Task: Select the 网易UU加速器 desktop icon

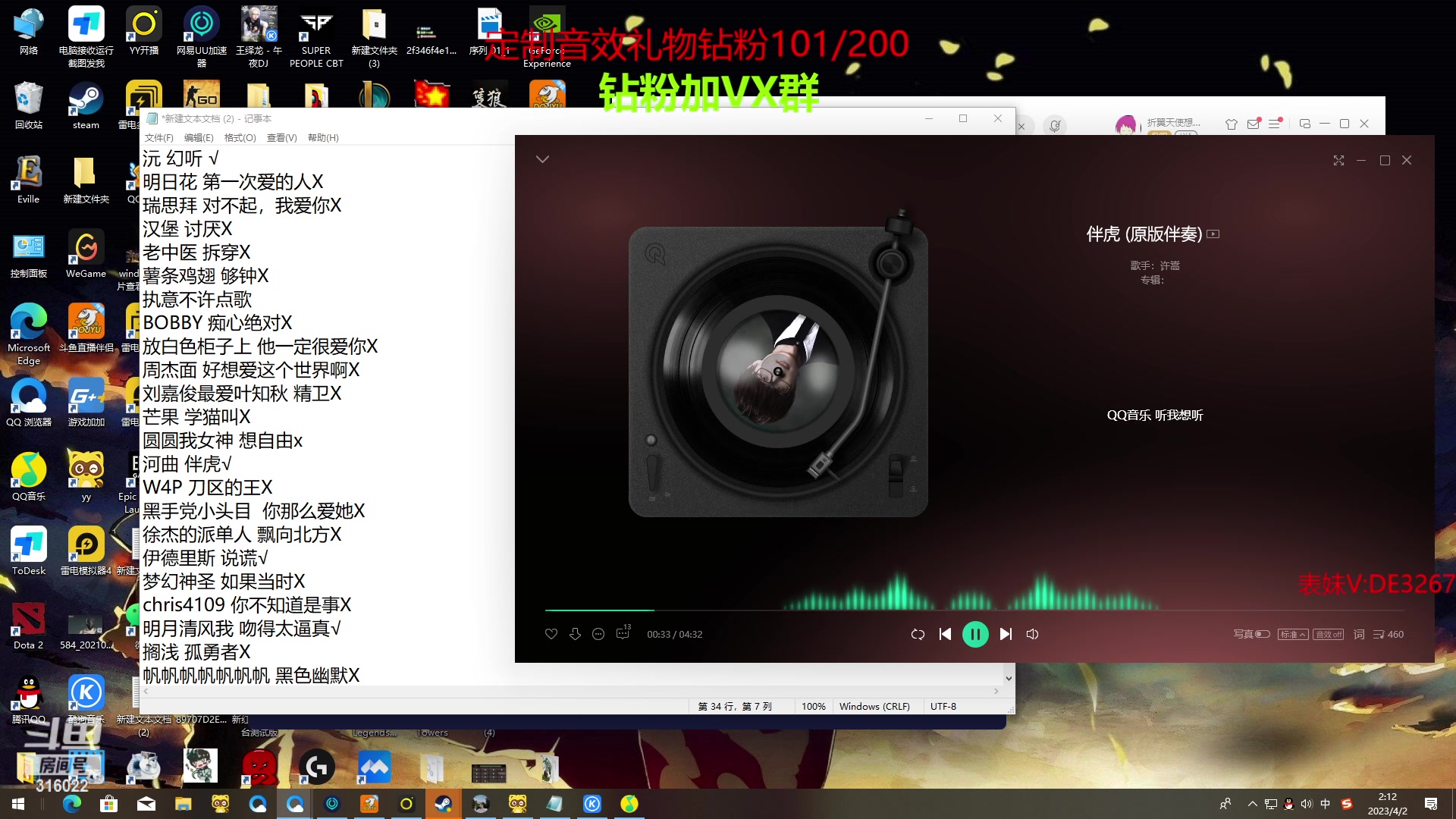Action: pos(201,37)
